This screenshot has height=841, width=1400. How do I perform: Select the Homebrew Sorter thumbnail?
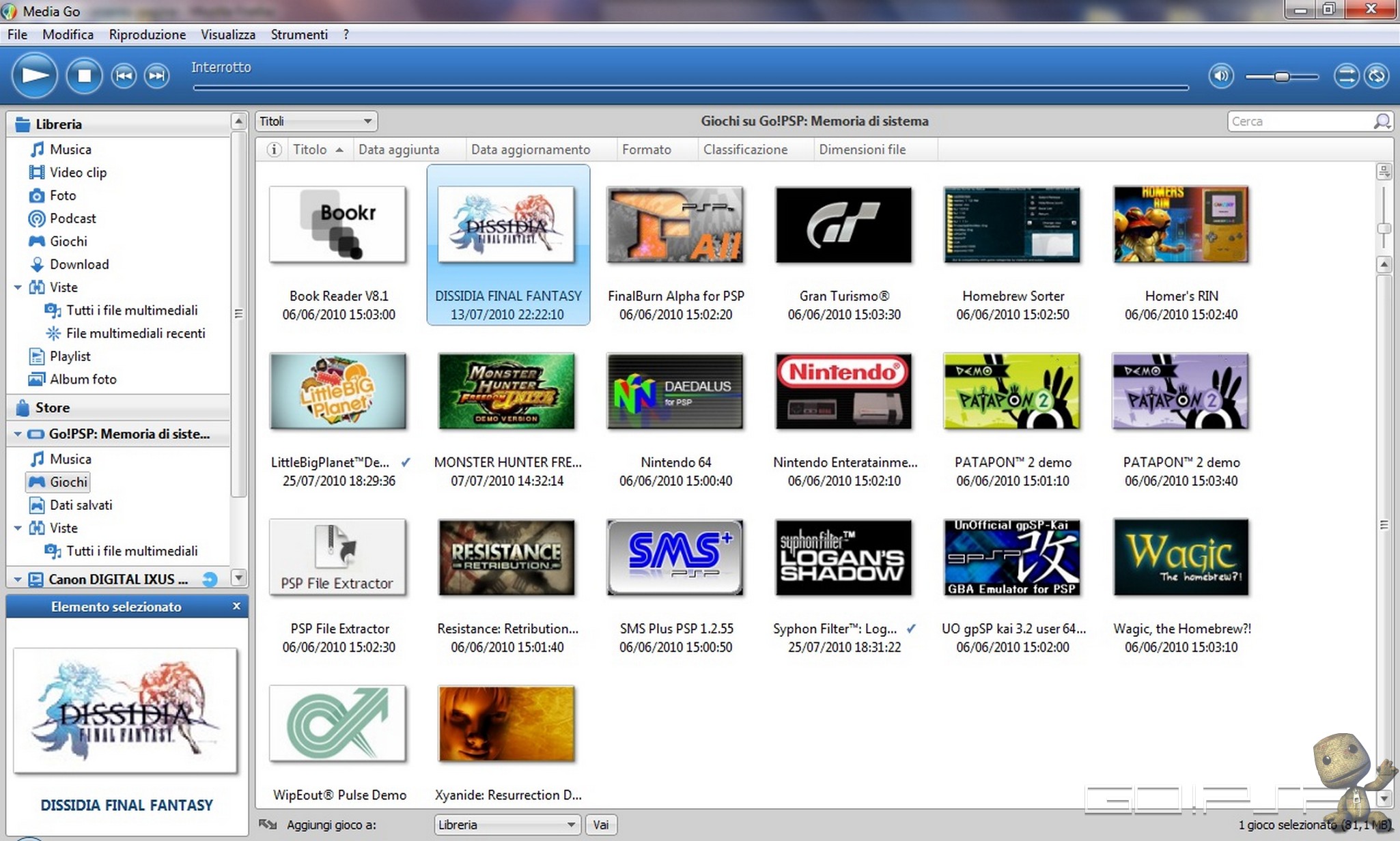coord(1012,225)
